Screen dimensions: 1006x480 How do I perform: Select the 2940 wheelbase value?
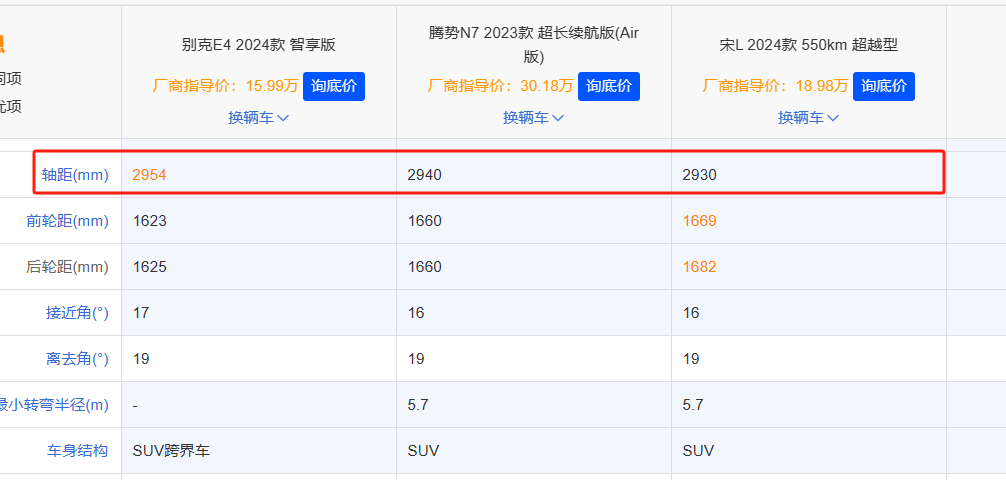[425, 175]
